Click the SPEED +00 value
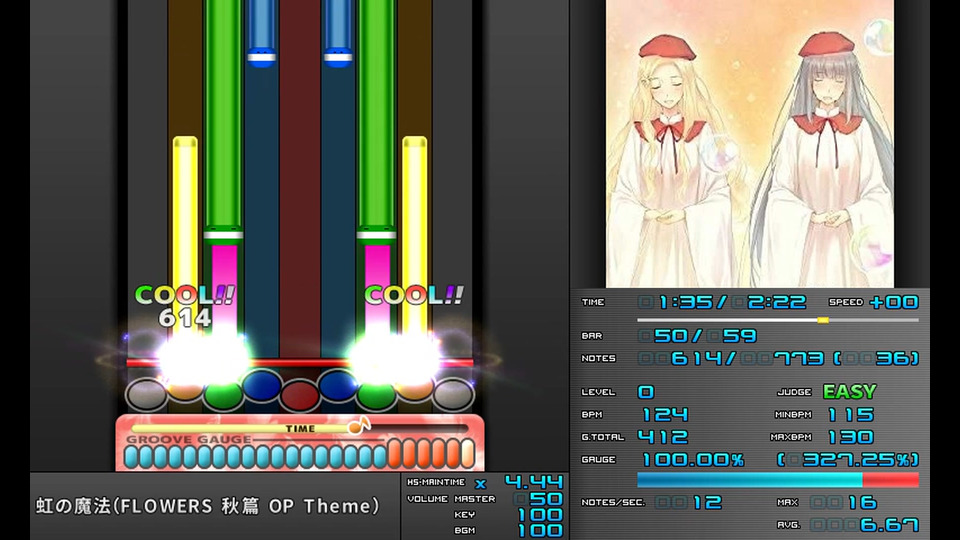960x540 pixels. pyautogui.click(x=894, y=302)
